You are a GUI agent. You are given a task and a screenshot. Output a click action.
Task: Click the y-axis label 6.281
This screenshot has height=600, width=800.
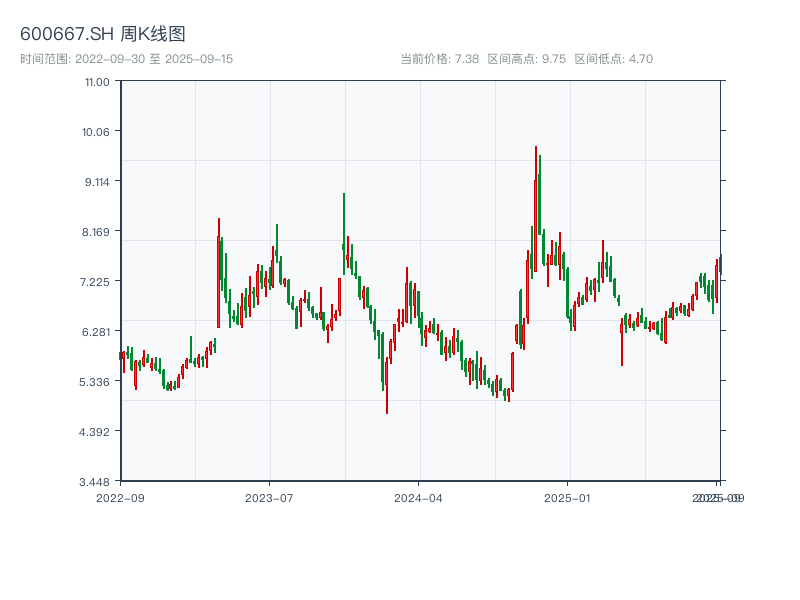pyautogui.click(x=96, y=332)
